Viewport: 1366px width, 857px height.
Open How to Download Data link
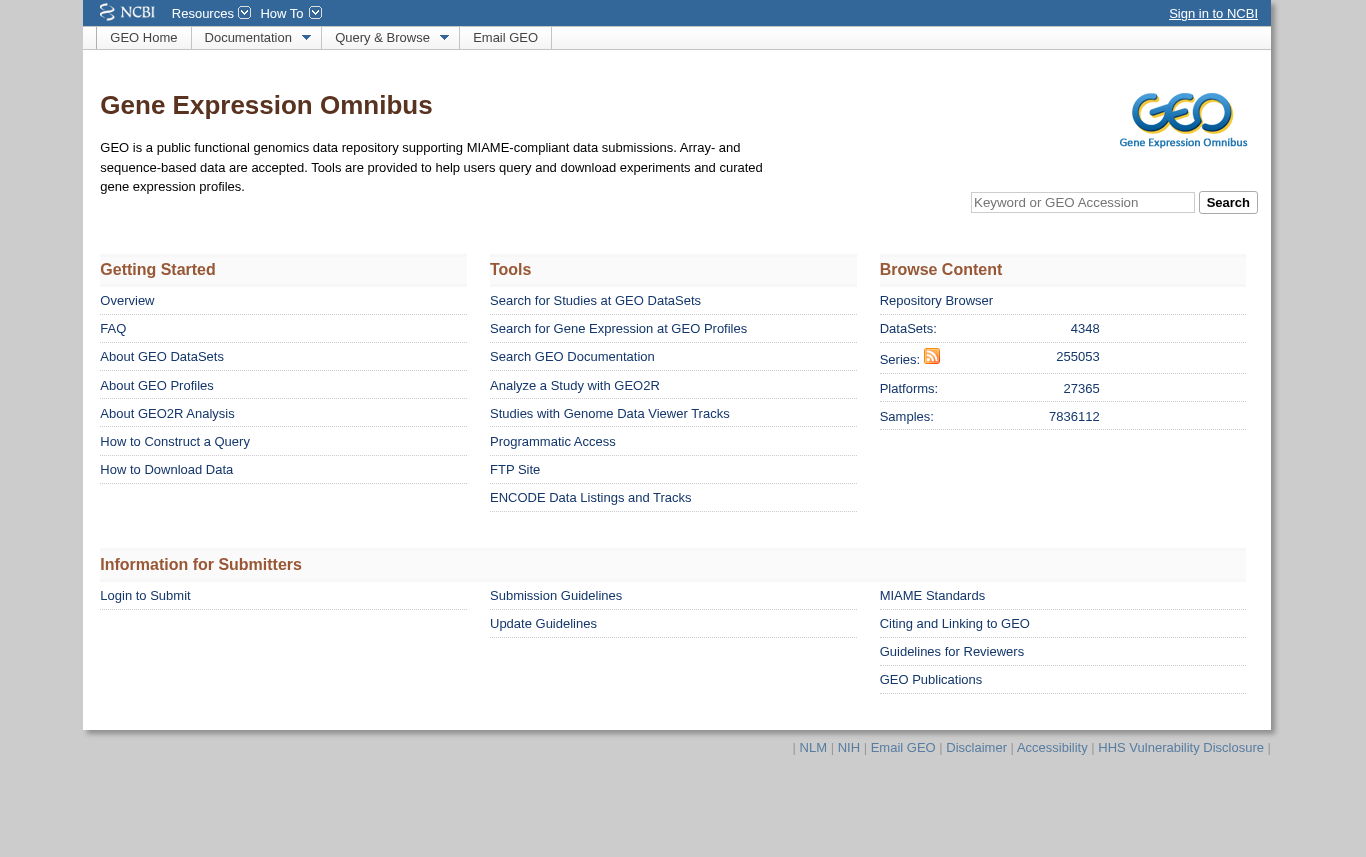[166, 470]
